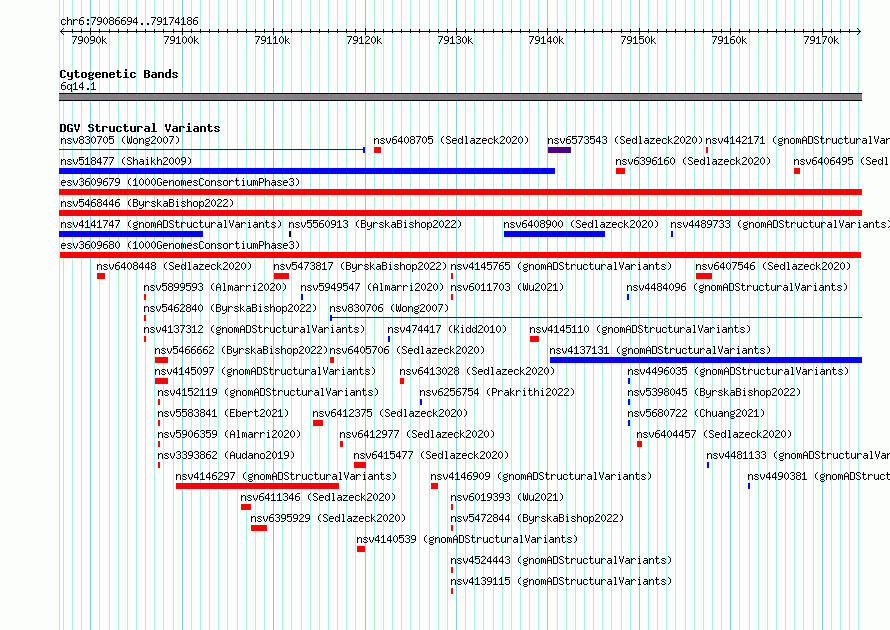Viewport: 890px width, 630px height.
Task: Select the nsv6573543 purple feature bar
Action: point(559,150)
